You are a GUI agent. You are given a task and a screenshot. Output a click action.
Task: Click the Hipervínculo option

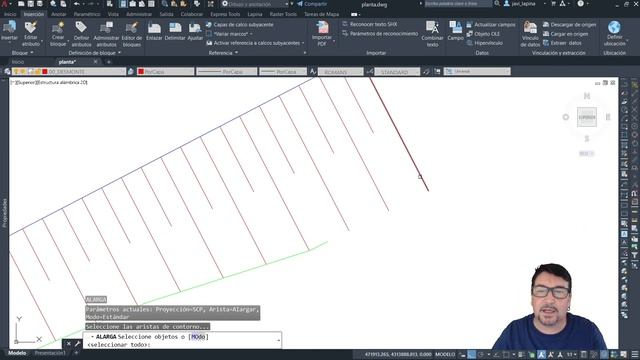click(x=484, y=43)
